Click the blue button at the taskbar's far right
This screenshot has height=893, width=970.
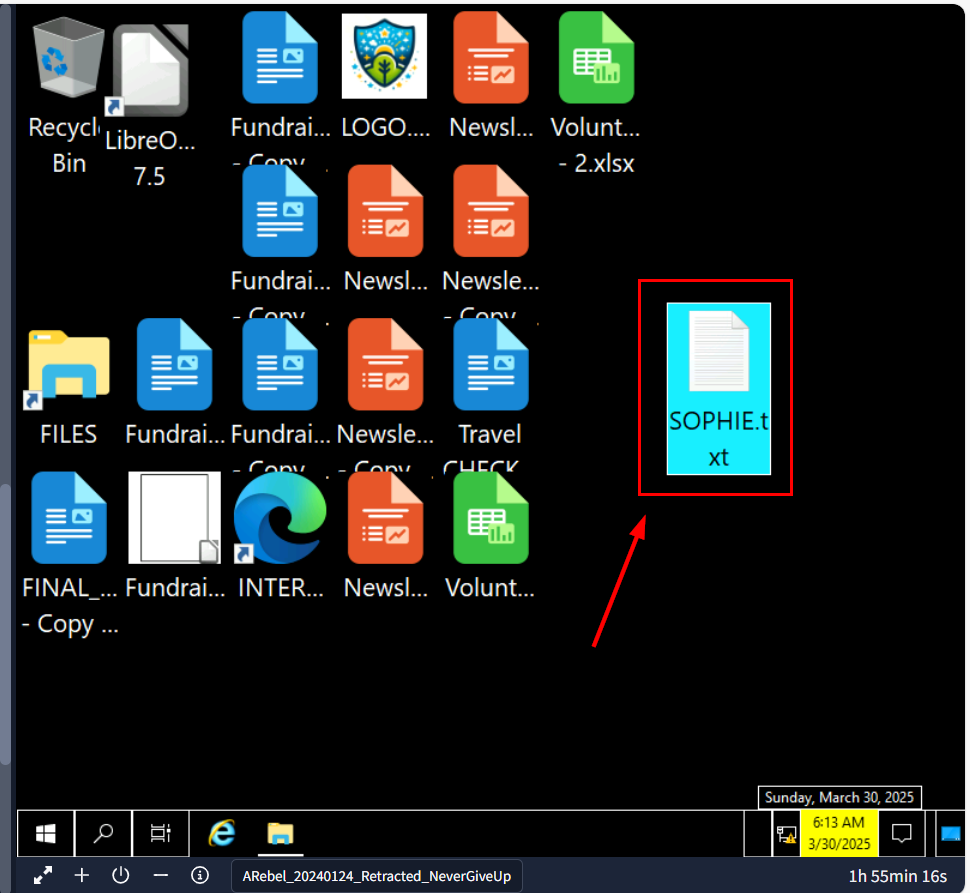point(950,834)
